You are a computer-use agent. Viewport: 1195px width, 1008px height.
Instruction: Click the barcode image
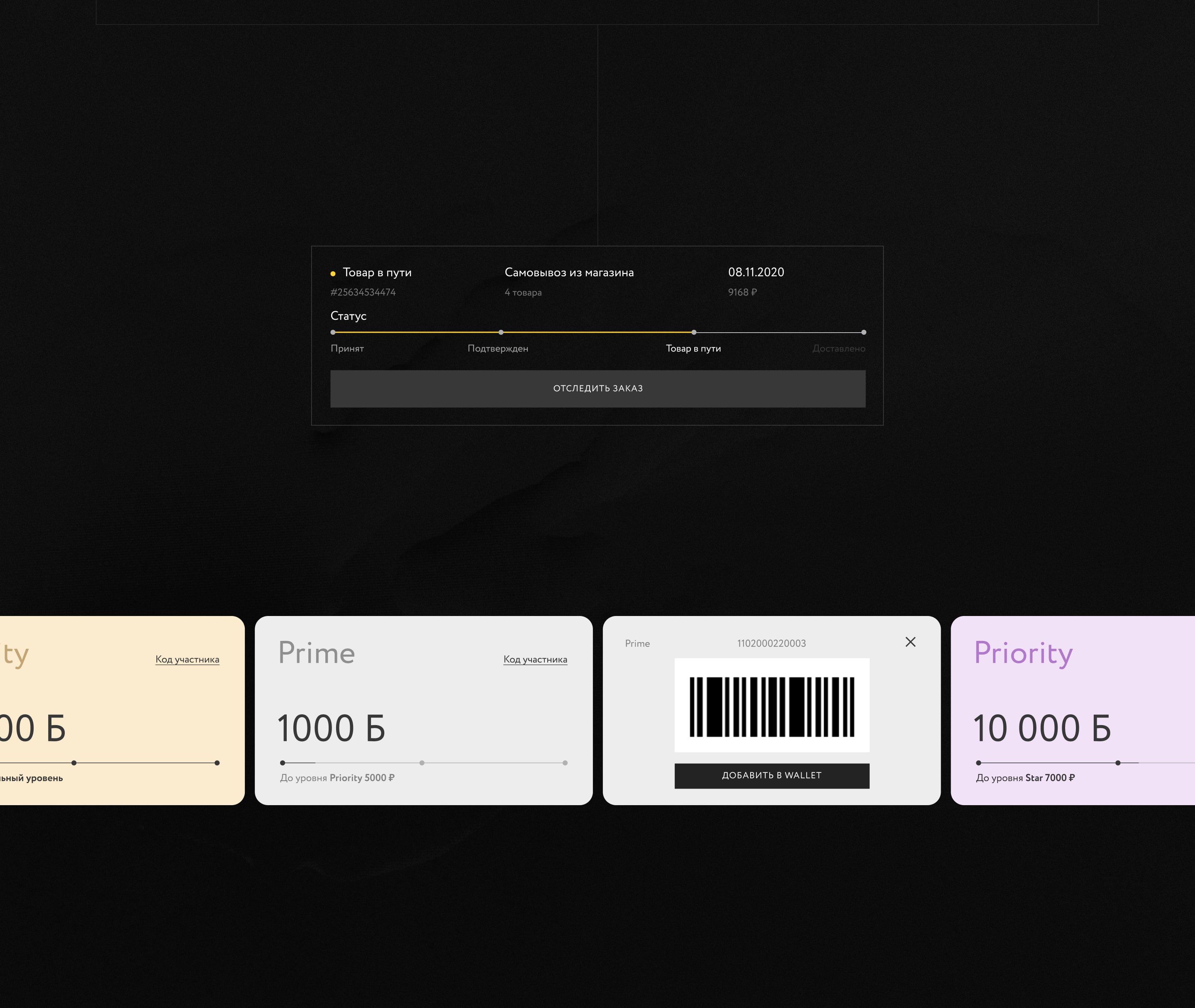pyautogui.click(x=771, y=706)
